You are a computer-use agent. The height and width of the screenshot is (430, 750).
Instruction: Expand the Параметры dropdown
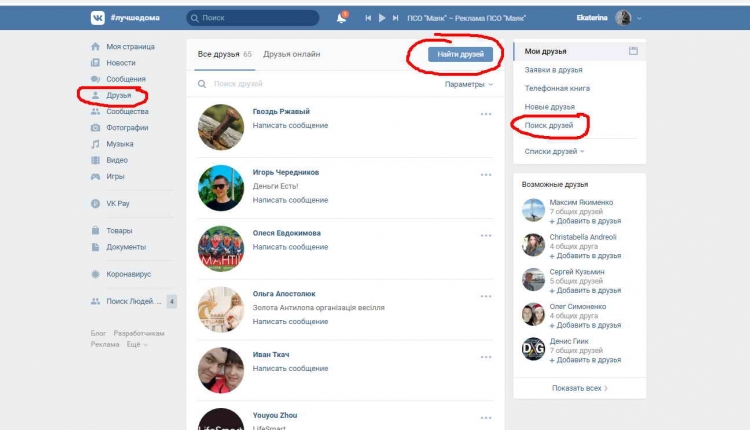click(468, 84)
